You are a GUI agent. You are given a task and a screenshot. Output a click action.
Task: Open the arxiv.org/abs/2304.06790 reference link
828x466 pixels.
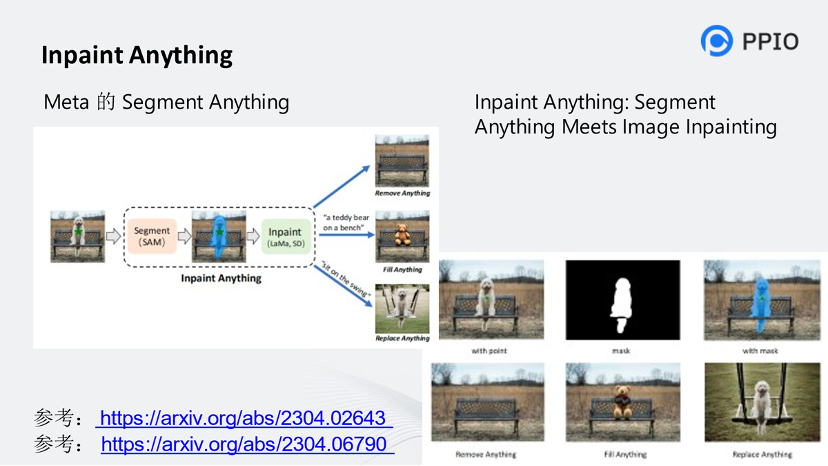pos(245,444)
